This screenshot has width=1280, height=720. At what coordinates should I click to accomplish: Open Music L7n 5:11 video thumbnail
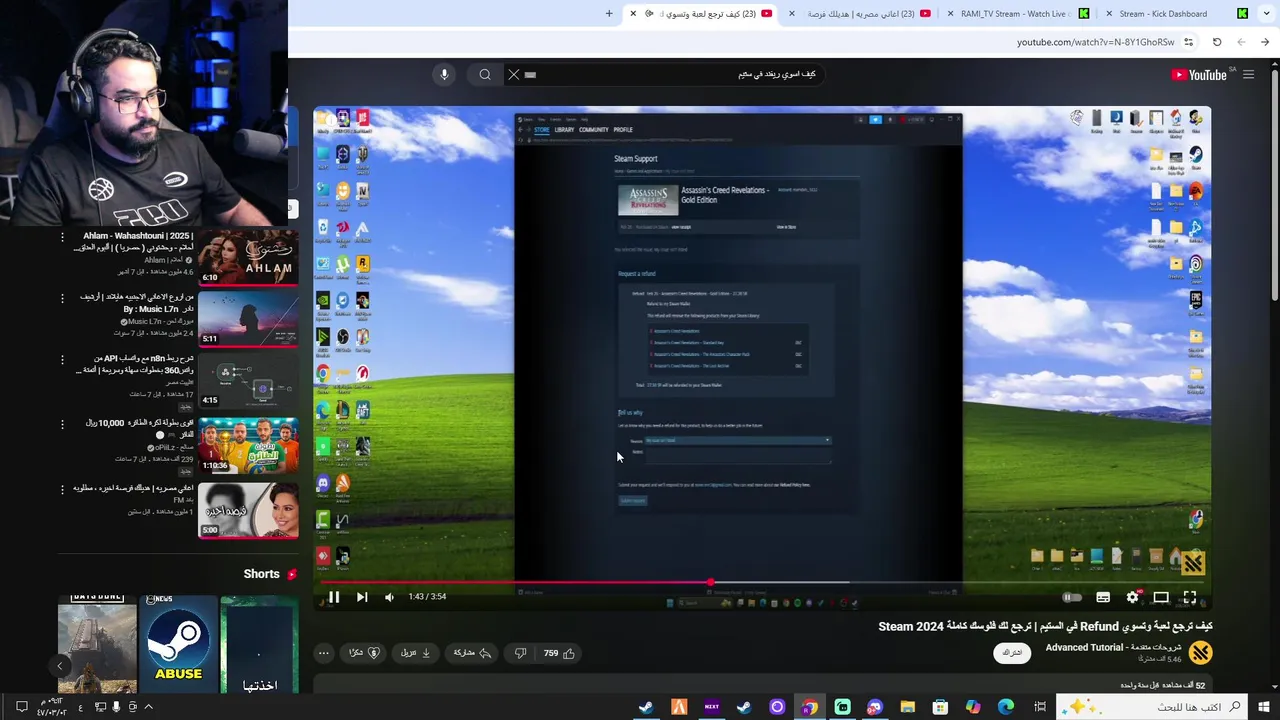[x=248, y=319]
